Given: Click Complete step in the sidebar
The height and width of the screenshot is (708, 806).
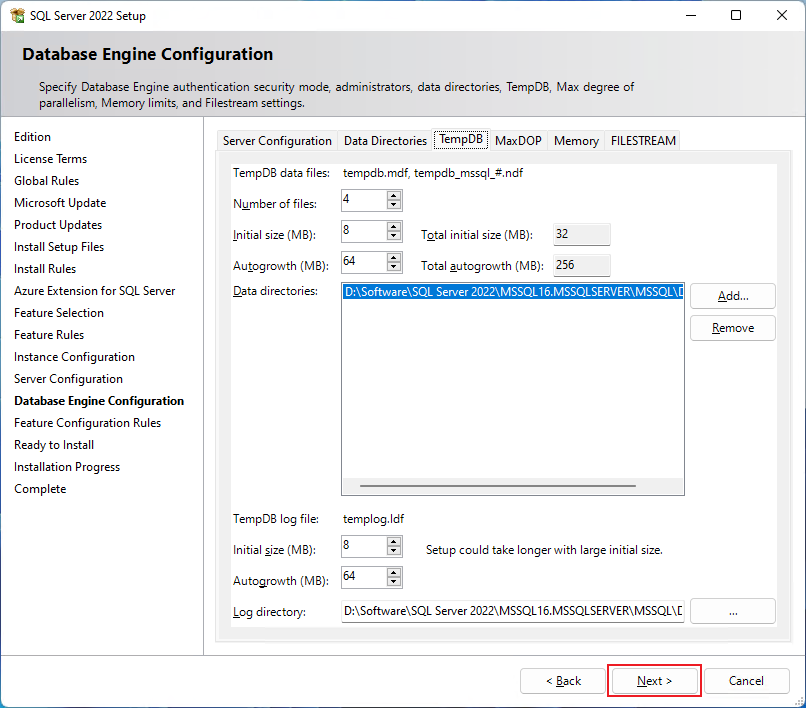Looking at the screenshot, I should tap(40, 489).
